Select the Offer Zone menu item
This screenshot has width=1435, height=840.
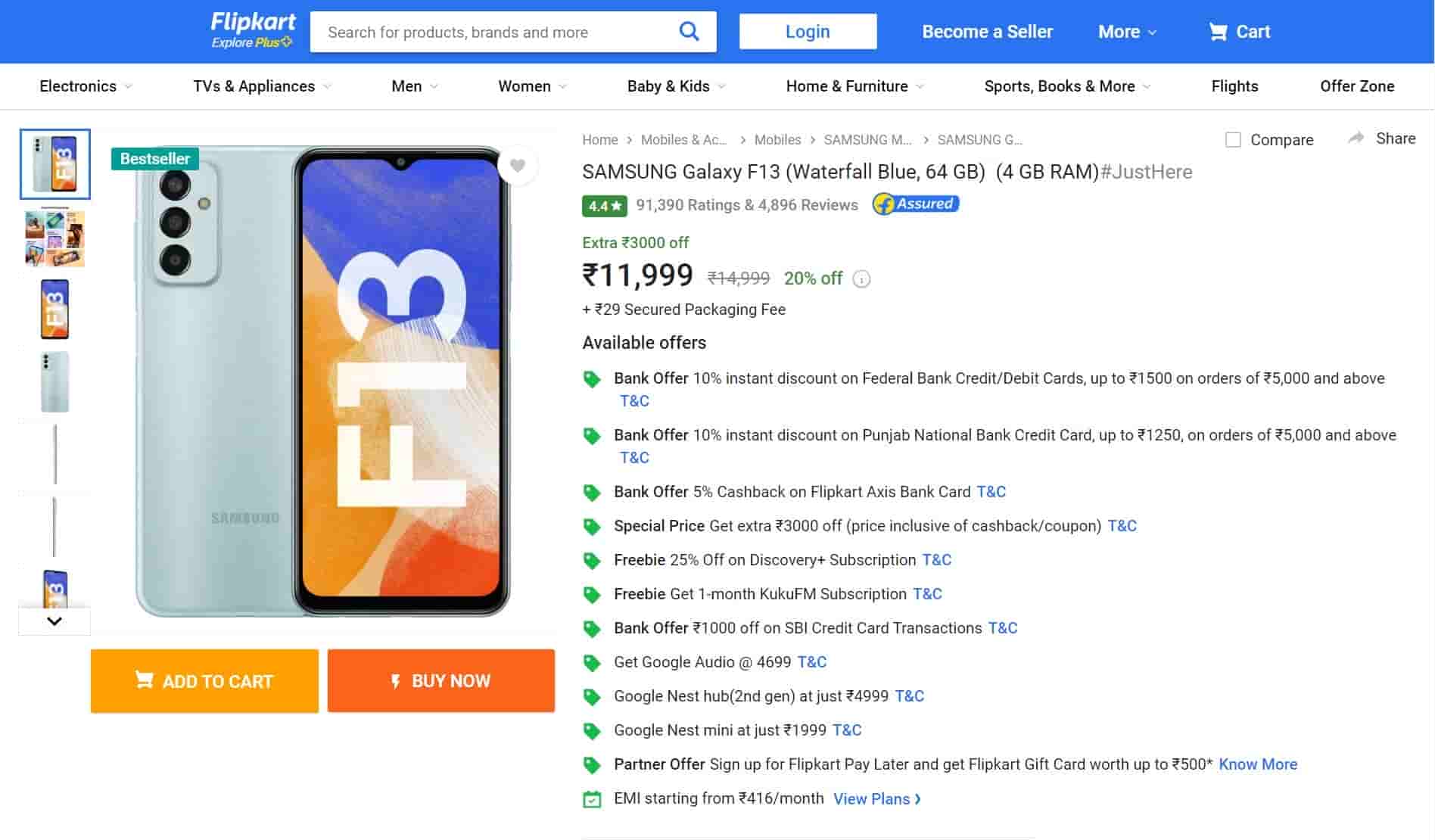coord(1357,86)
